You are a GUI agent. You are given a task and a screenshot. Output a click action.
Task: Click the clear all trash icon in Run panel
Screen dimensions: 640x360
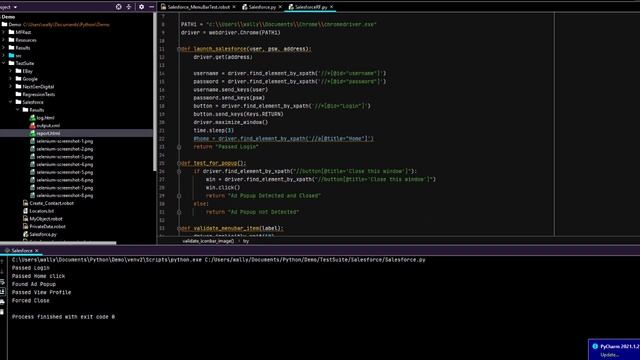[x=2, y=312]
